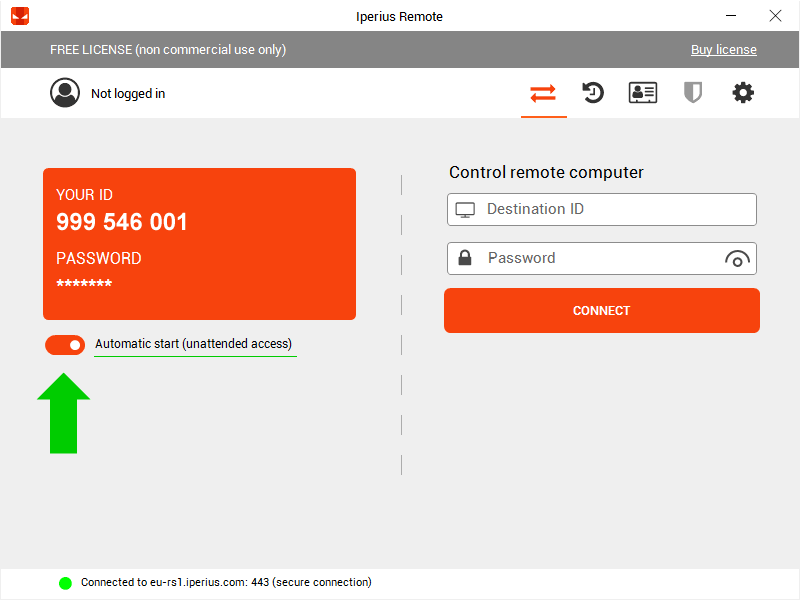Click the masked password under PASSWORD
The width and height of the screenshot is (800, 600).
[x=84, y=283]
